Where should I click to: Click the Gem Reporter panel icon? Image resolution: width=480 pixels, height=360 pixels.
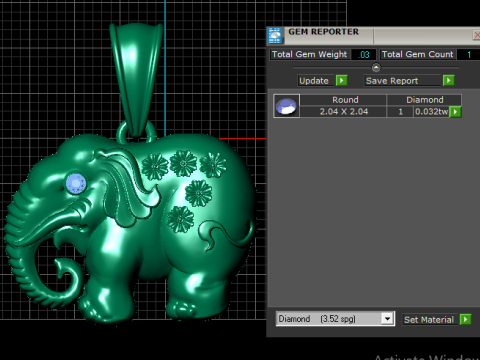pyautogui.click(x=275, y=36)
